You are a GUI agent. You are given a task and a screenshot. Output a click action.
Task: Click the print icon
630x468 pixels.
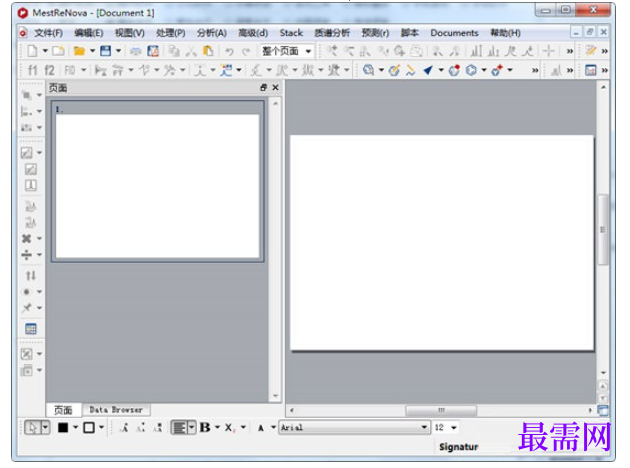coord(136,51)
